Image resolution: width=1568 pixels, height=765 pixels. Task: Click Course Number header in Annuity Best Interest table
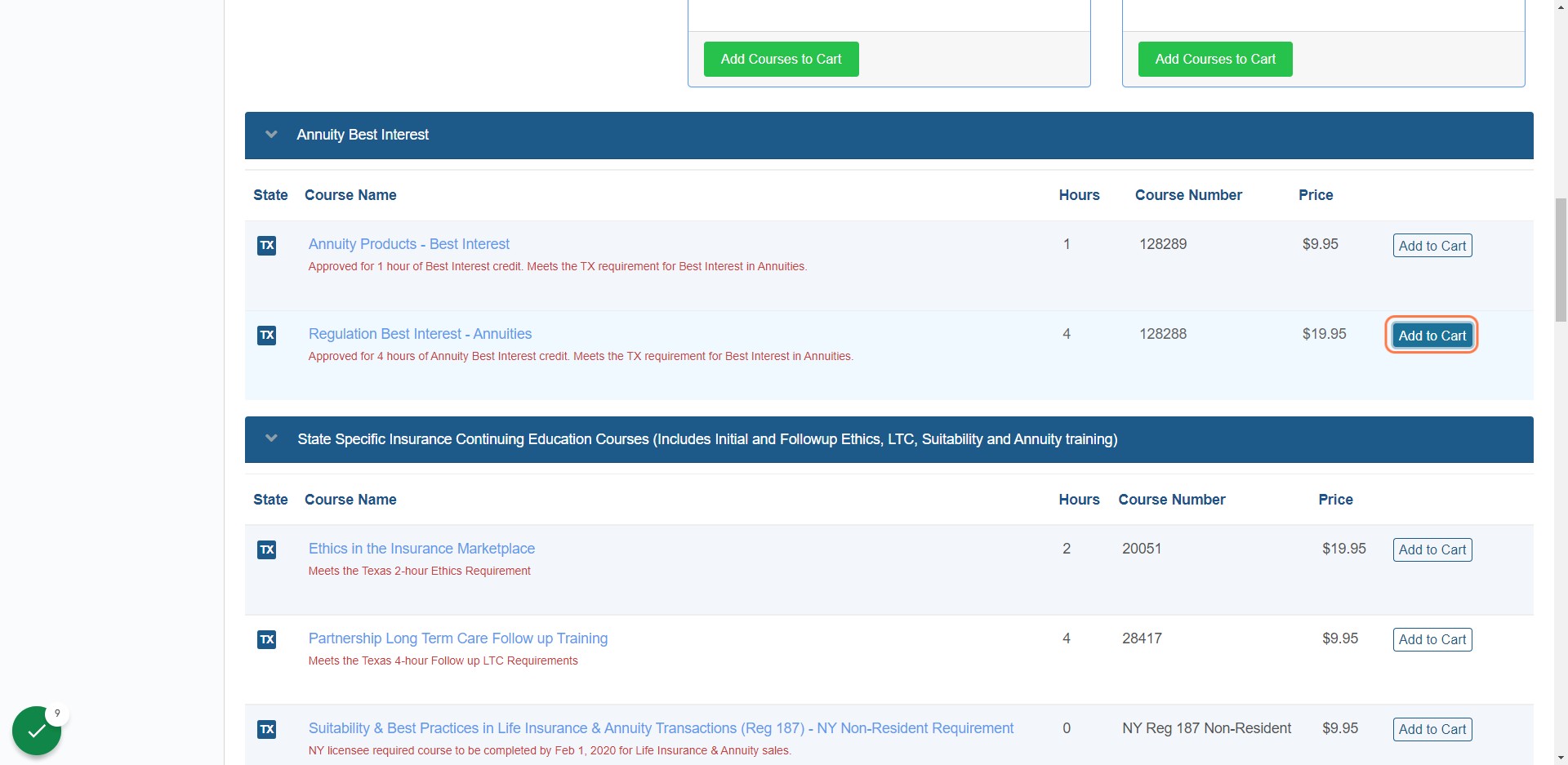coord(1188,195)
